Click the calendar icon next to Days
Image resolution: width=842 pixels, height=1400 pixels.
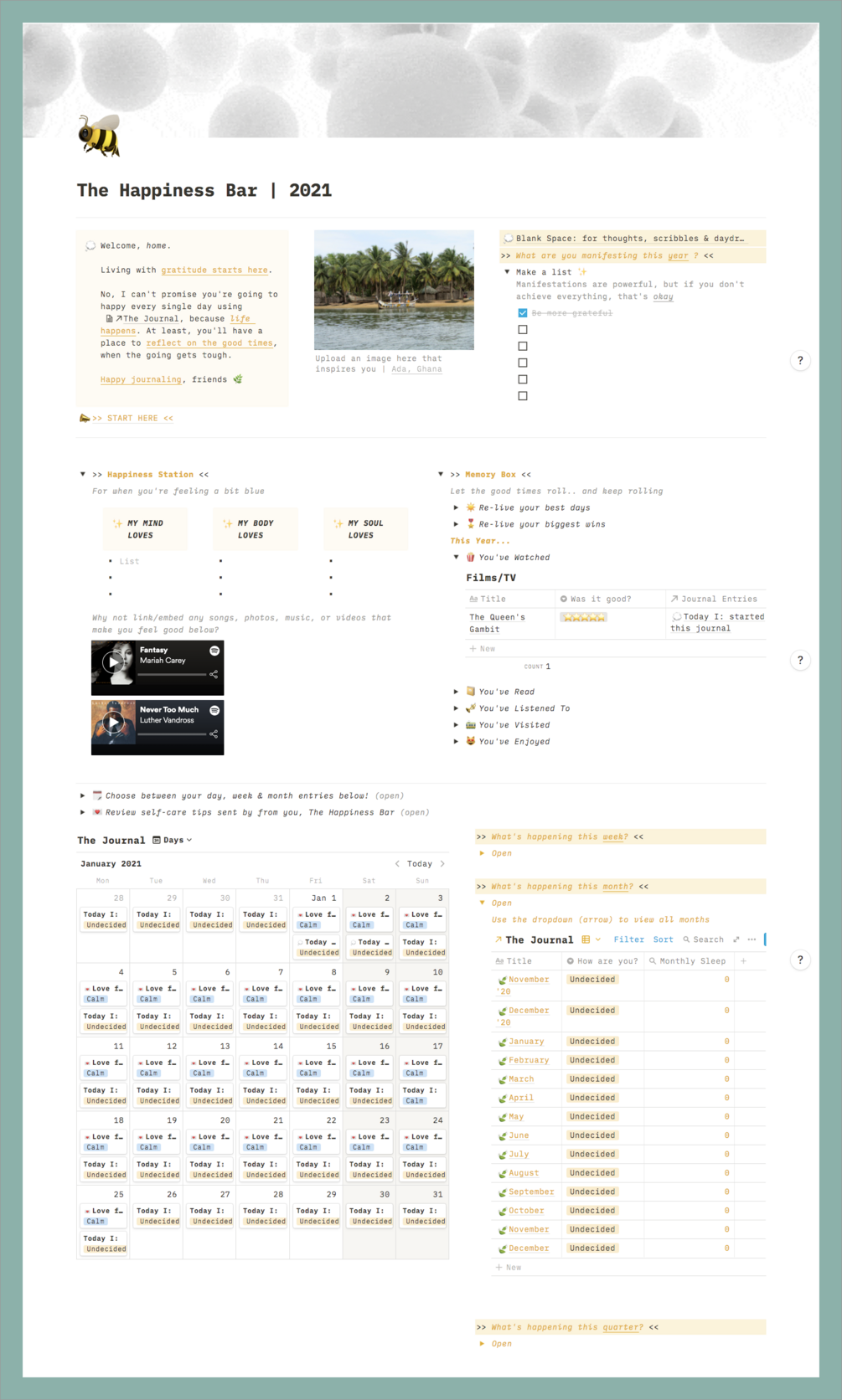(x=157, y=840)
